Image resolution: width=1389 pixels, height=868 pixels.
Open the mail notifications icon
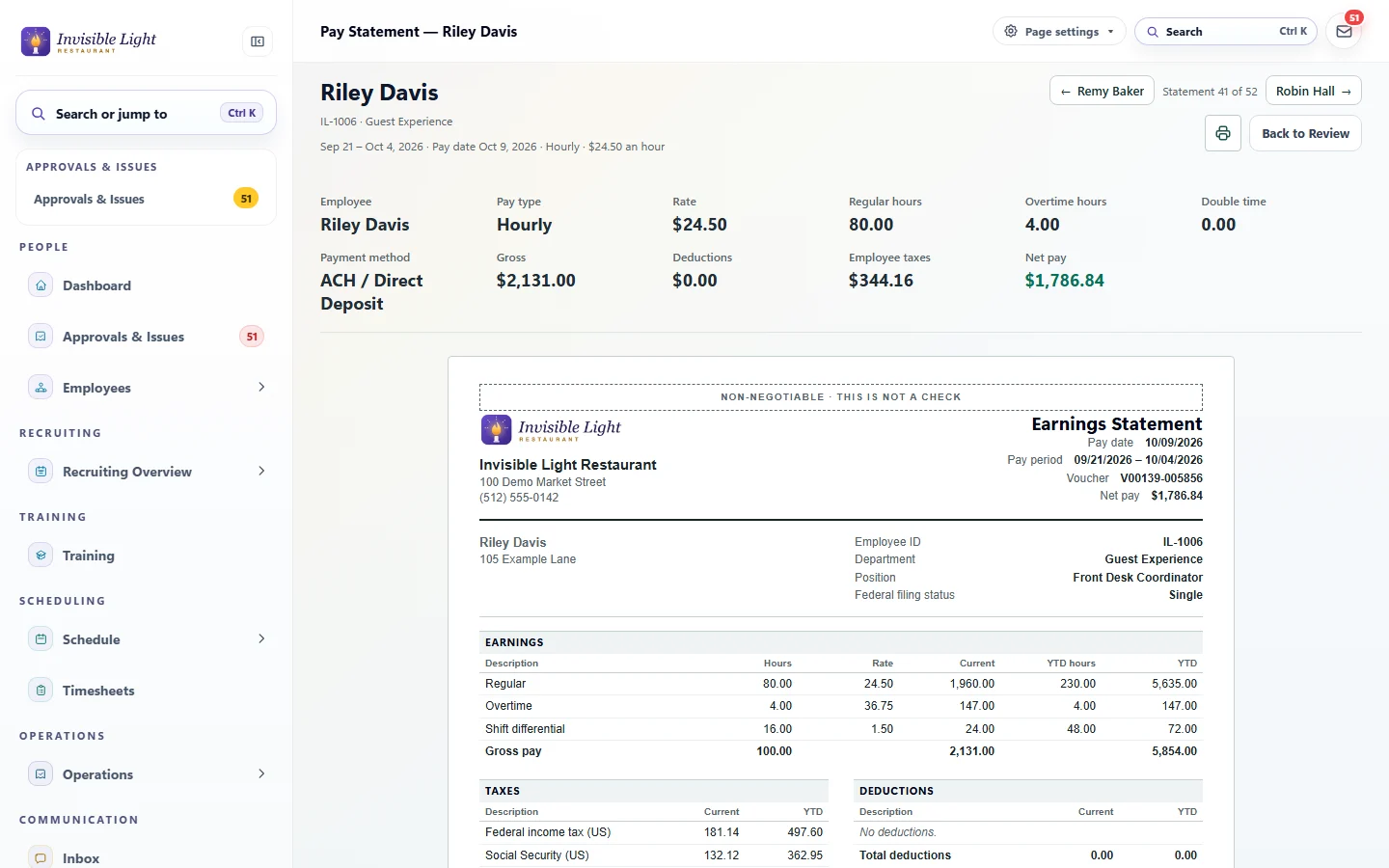click(x=1344, y=32)
